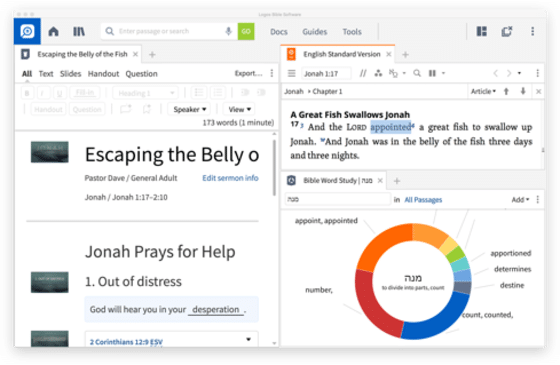Screen dimensions: 560x365
Task: Open the Heading 1 style dropdown
Action: (145, 93)
